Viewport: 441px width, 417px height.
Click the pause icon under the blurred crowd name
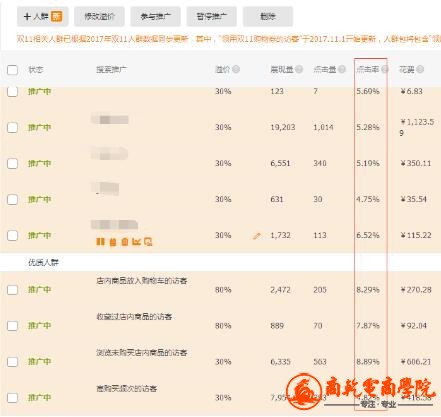(100, 242)
